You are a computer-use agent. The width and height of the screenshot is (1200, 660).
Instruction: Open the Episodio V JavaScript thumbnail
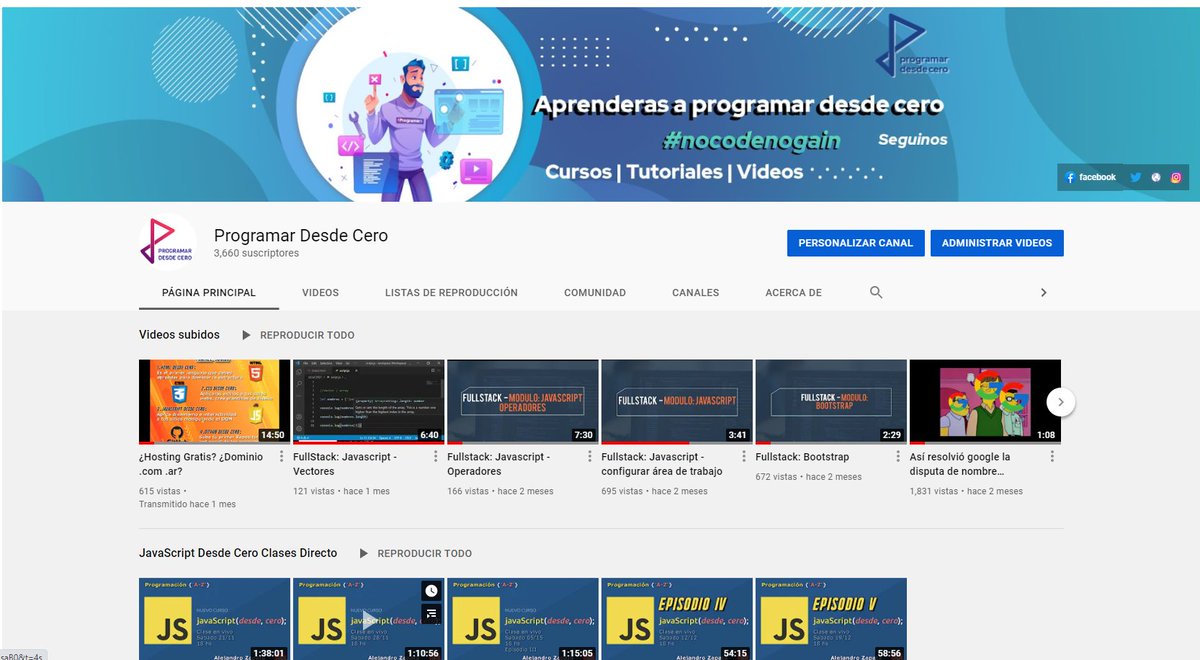[831, 618]
